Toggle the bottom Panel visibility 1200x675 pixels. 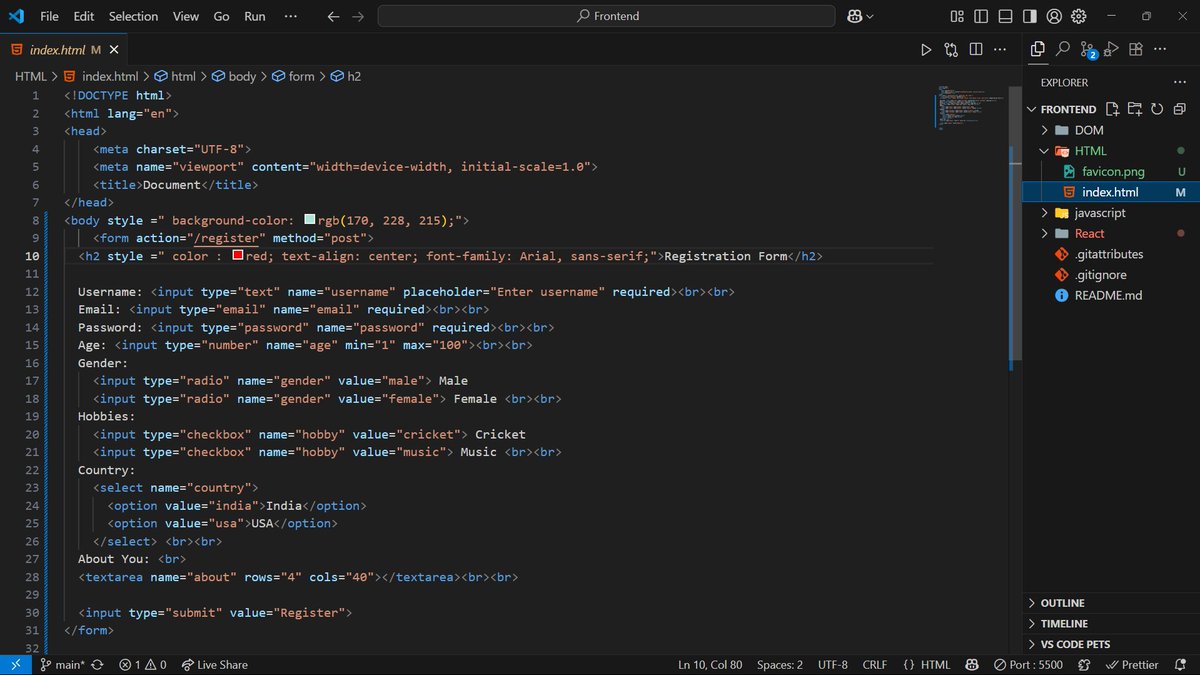(1005, 16)
